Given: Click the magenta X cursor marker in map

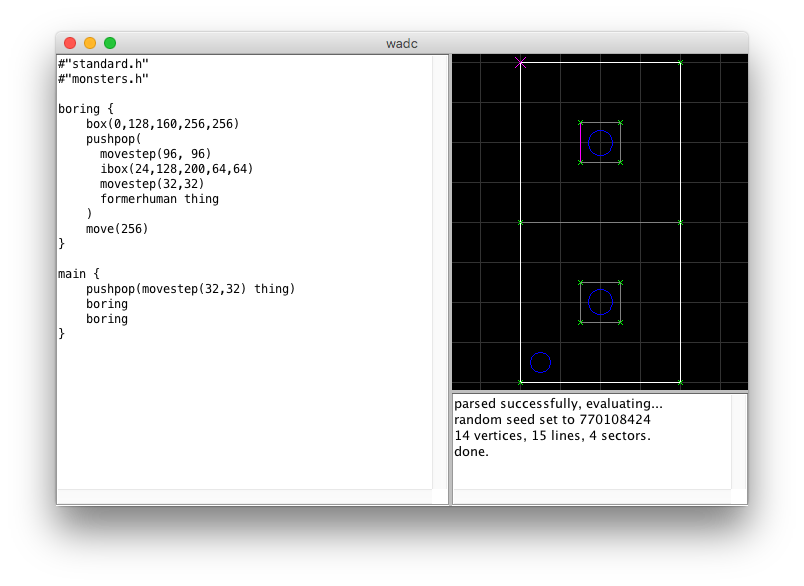Looking at the screenshot, I should [520, 62].
